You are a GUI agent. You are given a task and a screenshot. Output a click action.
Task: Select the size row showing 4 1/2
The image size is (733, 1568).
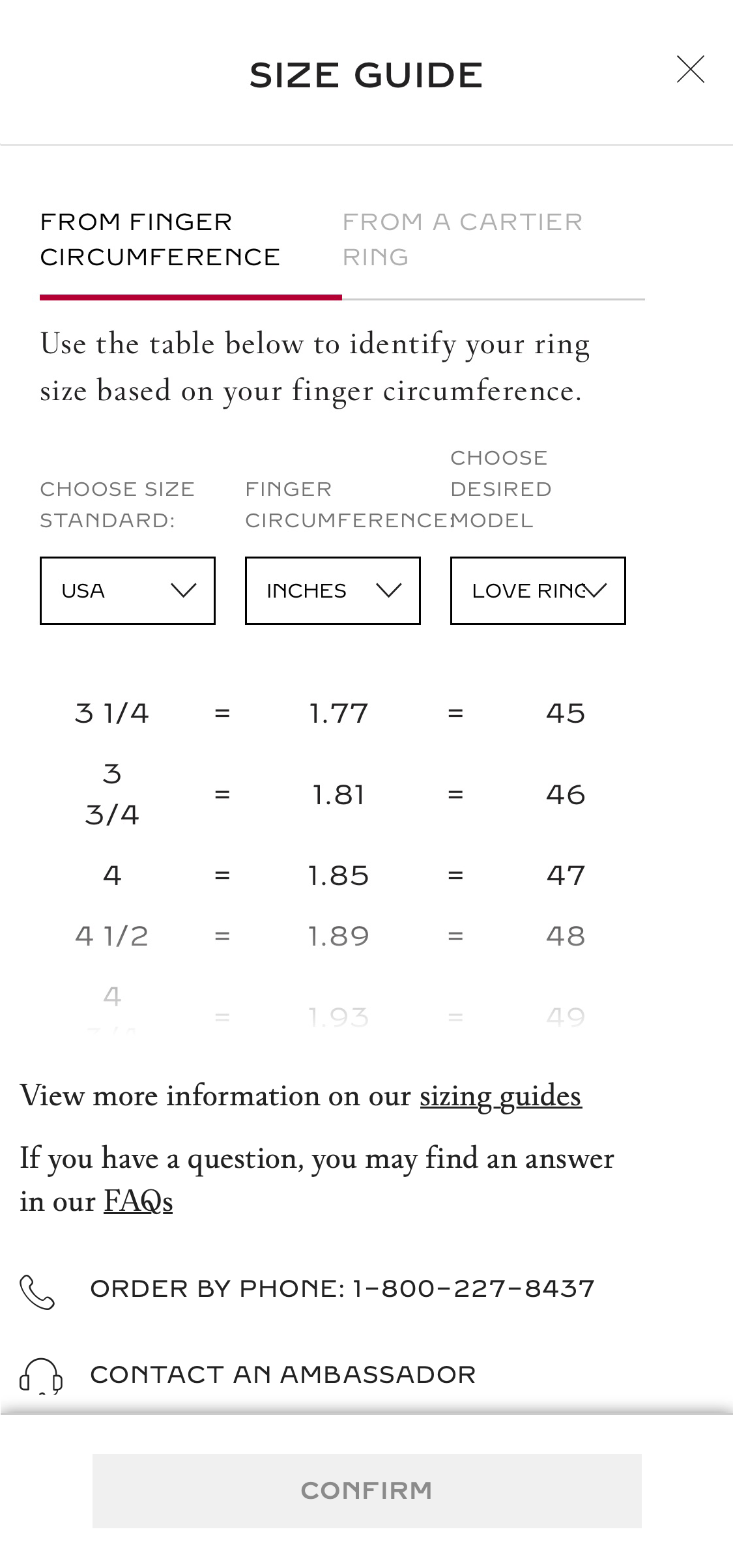[x=112, y=936]
